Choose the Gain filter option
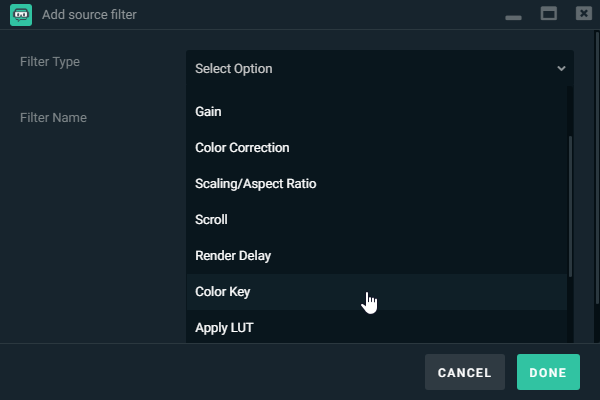Image resolution: width=600 pixels, height=400 pixels. pos(209,112)
